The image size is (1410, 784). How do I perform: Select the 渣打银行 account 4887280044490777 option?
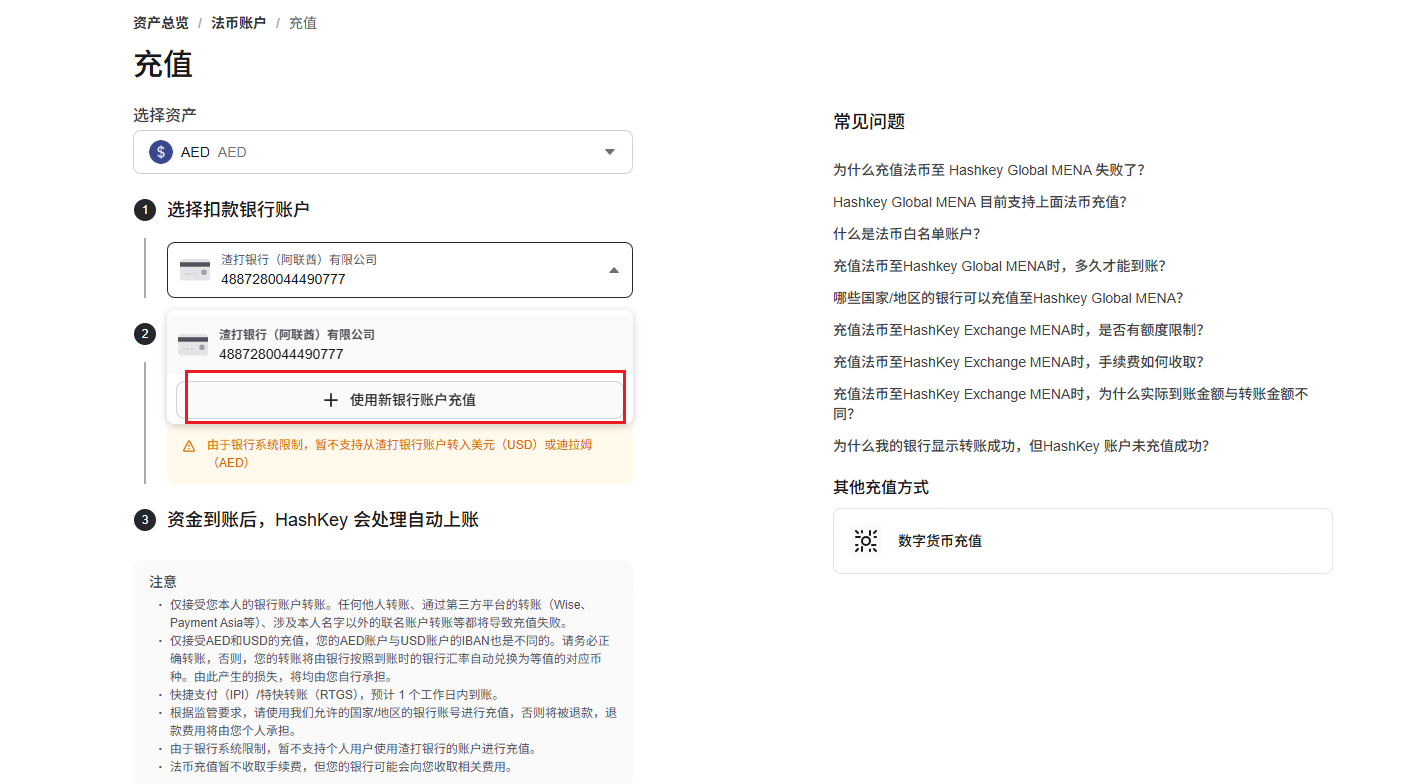[x=400, y=345]
